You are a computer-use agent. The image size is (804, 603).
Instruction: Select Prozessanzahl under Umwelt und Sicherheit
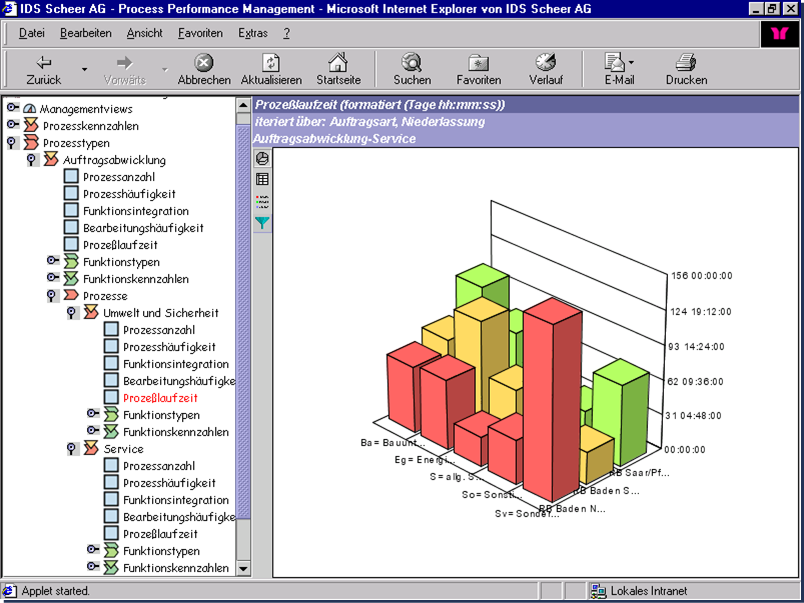[159, 330]
